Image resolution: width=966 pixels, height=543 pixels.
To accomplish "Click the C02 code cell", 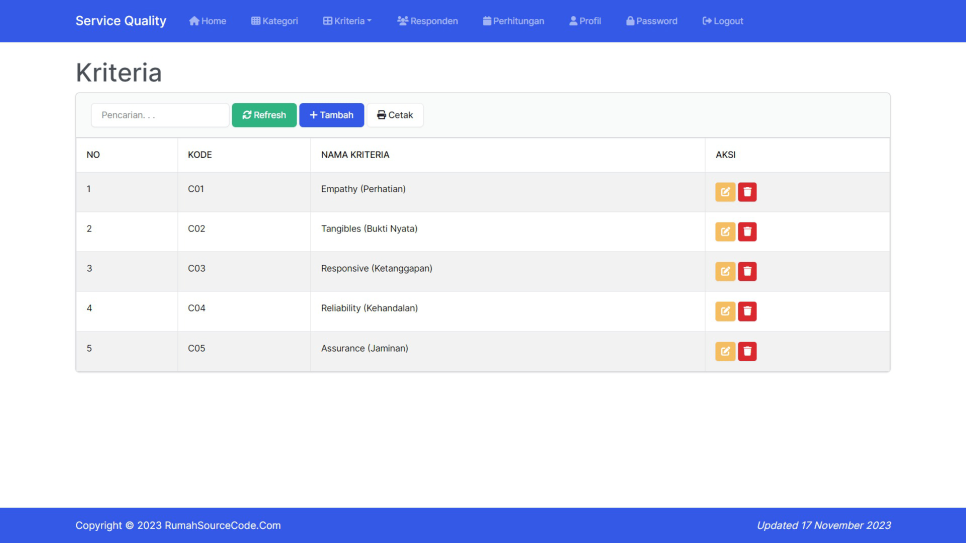I will pos(244,232).
